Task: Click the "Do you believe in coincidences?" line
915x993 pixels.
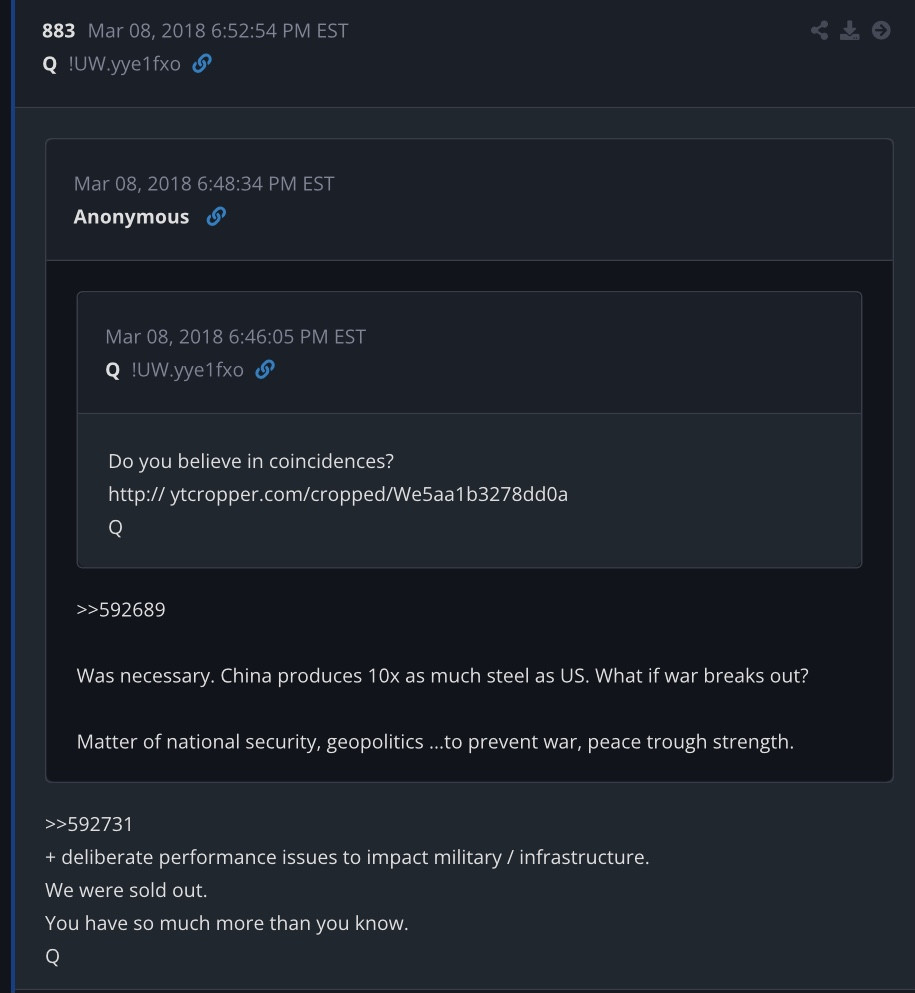Action: click(251, 462)
